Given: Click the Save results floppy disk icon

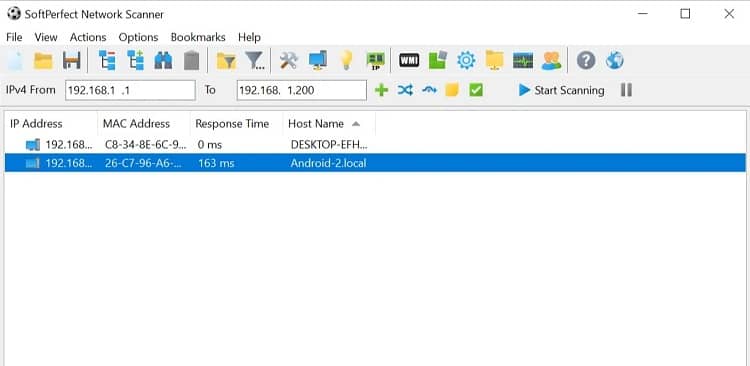Looking at the screenshot, I should 71,61.
